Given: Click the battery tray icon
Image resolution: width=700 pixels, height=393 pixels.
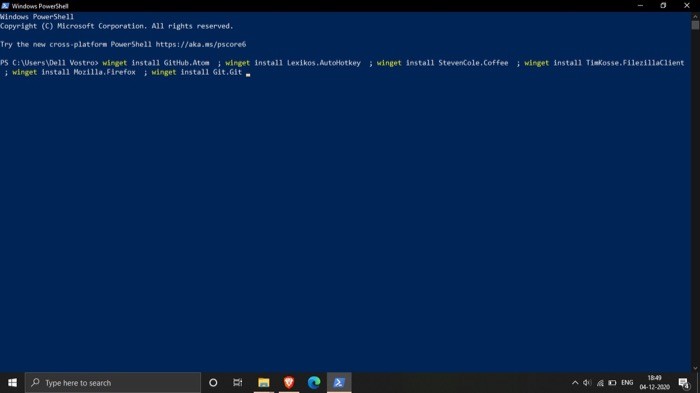Looking at the screenshot, I should pos(612,383).
